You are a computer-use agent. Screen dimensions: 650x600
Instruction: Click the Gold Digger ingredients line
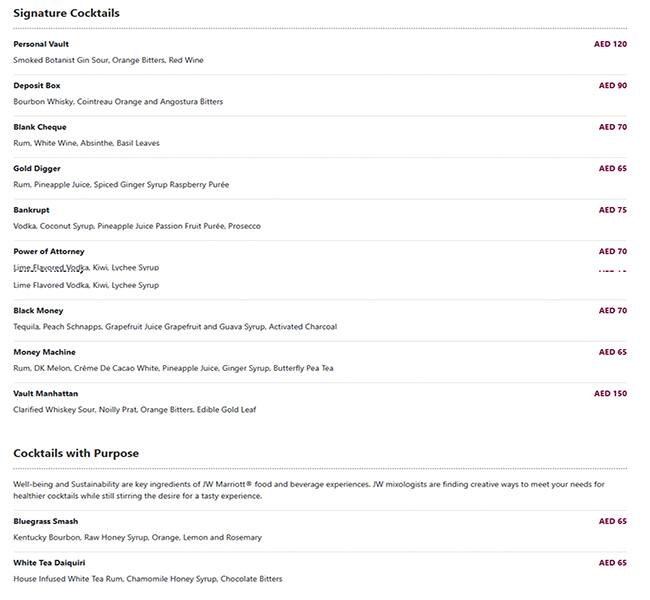click(x=121, y=185)
